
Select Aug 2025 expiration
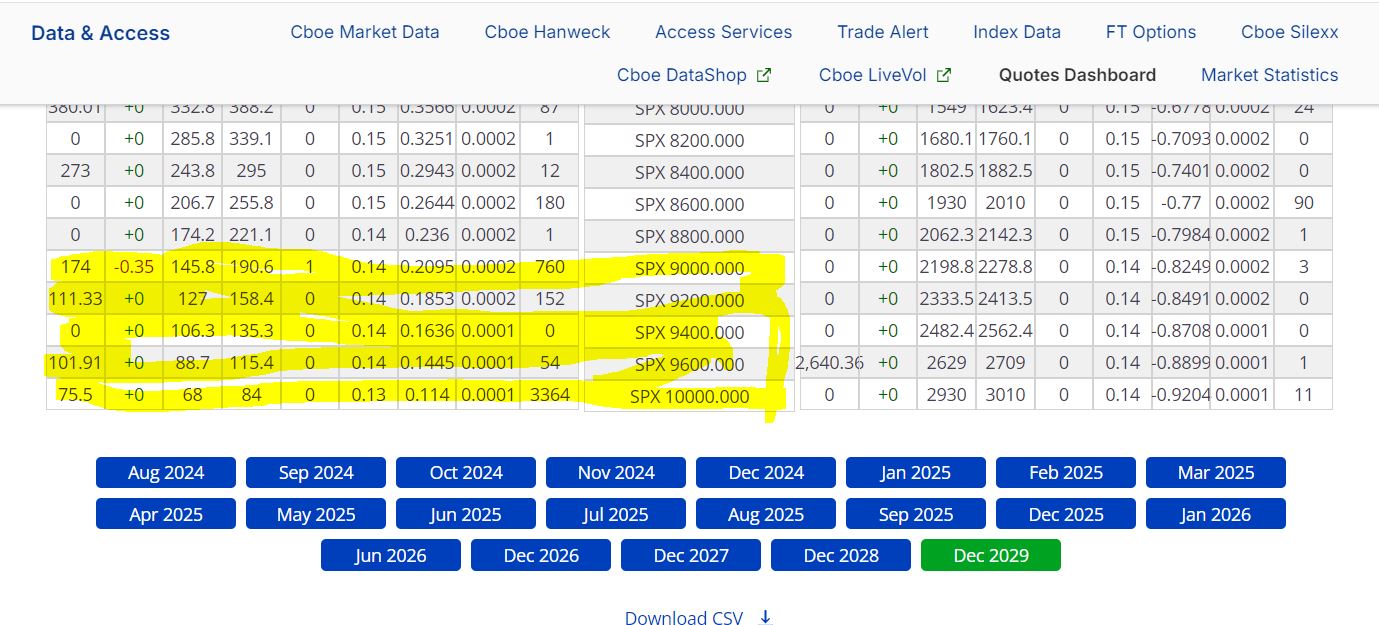(x=766, y=514)
